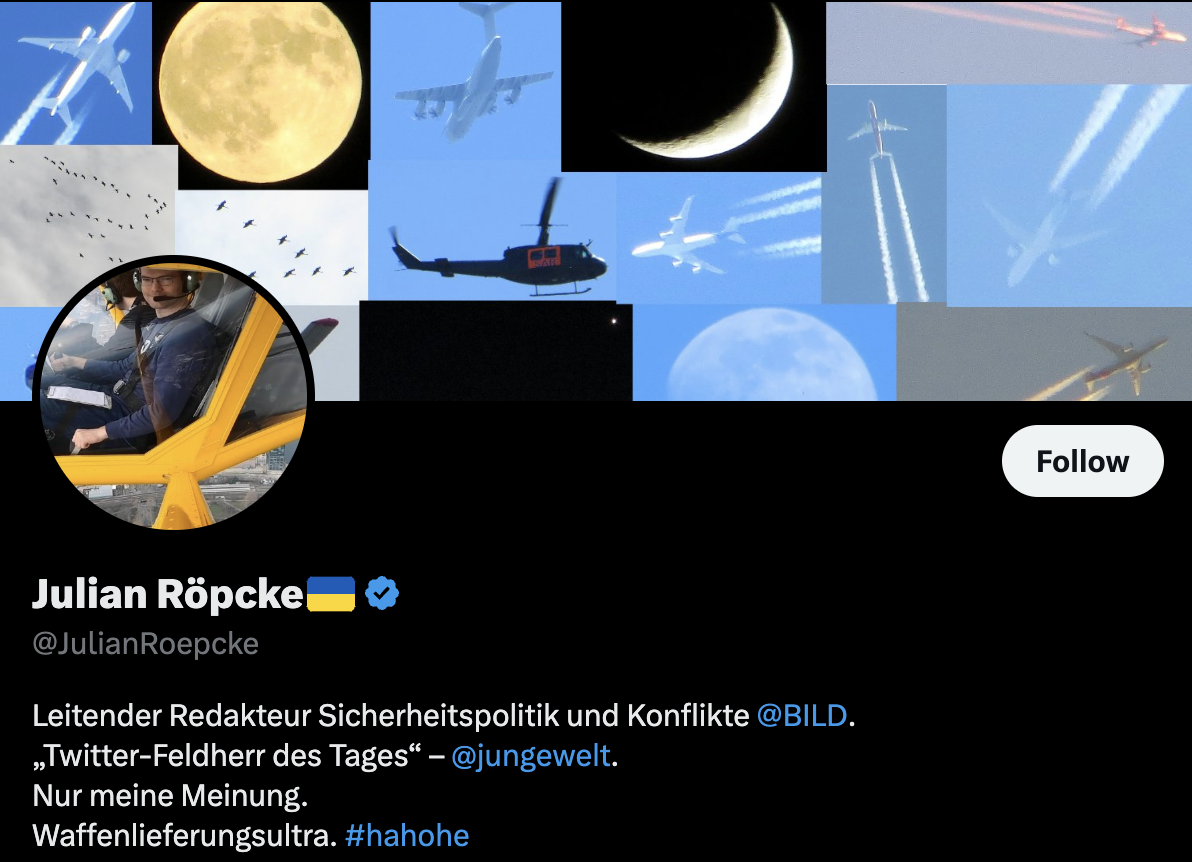1192x862 pixels.
Task: Click the @JulianRoepcke handle text
Action: click(x=145, y=645)
